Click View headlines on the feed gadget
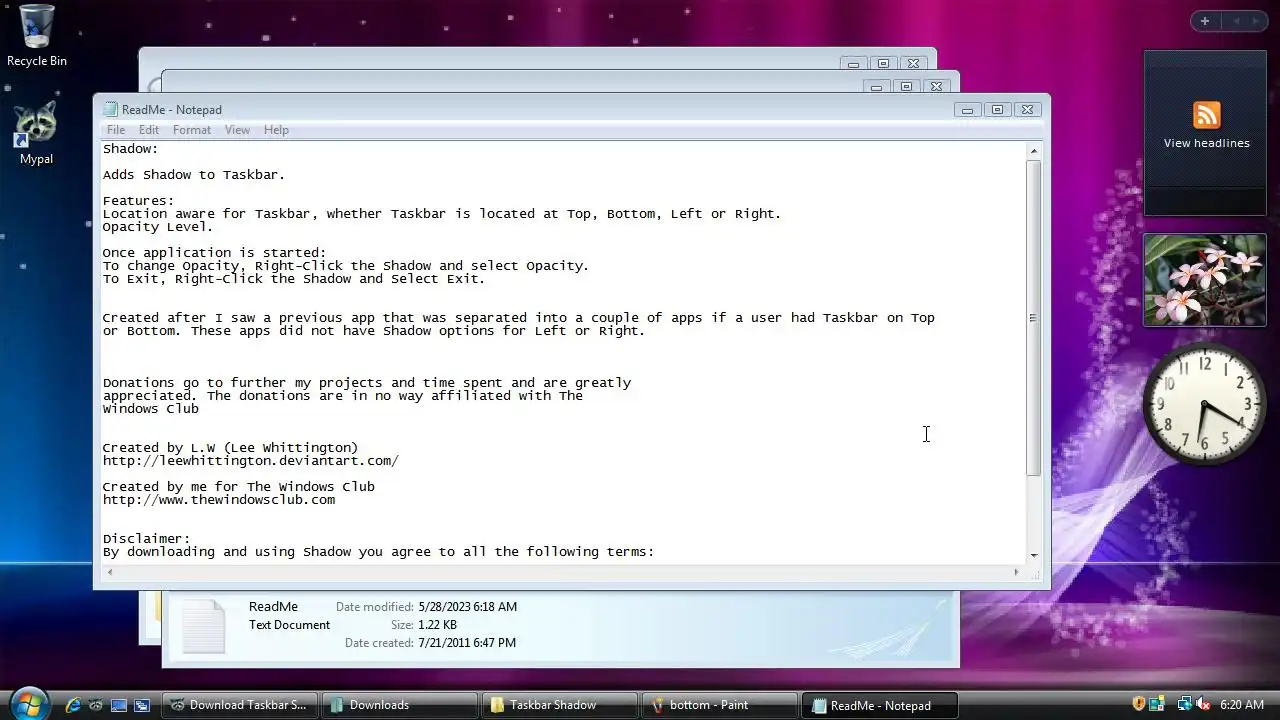The image size is (1280, 720). point(1206,143)
